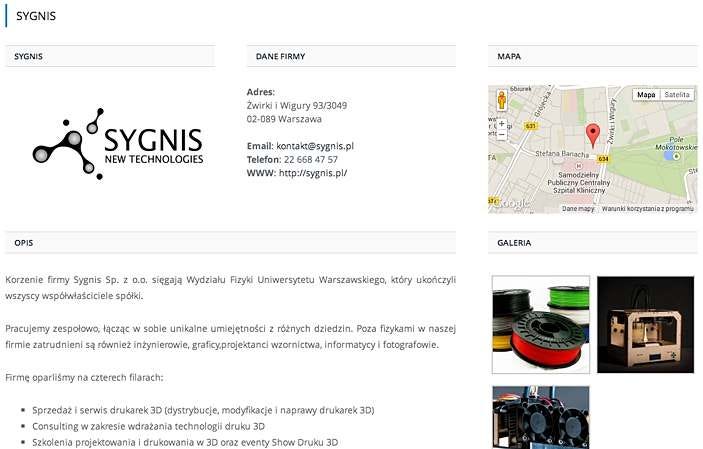703x449 pixels.
Task: Click the bullet item Szkolenia projektowania i drukowania
Action: click(x=185, y=442)
